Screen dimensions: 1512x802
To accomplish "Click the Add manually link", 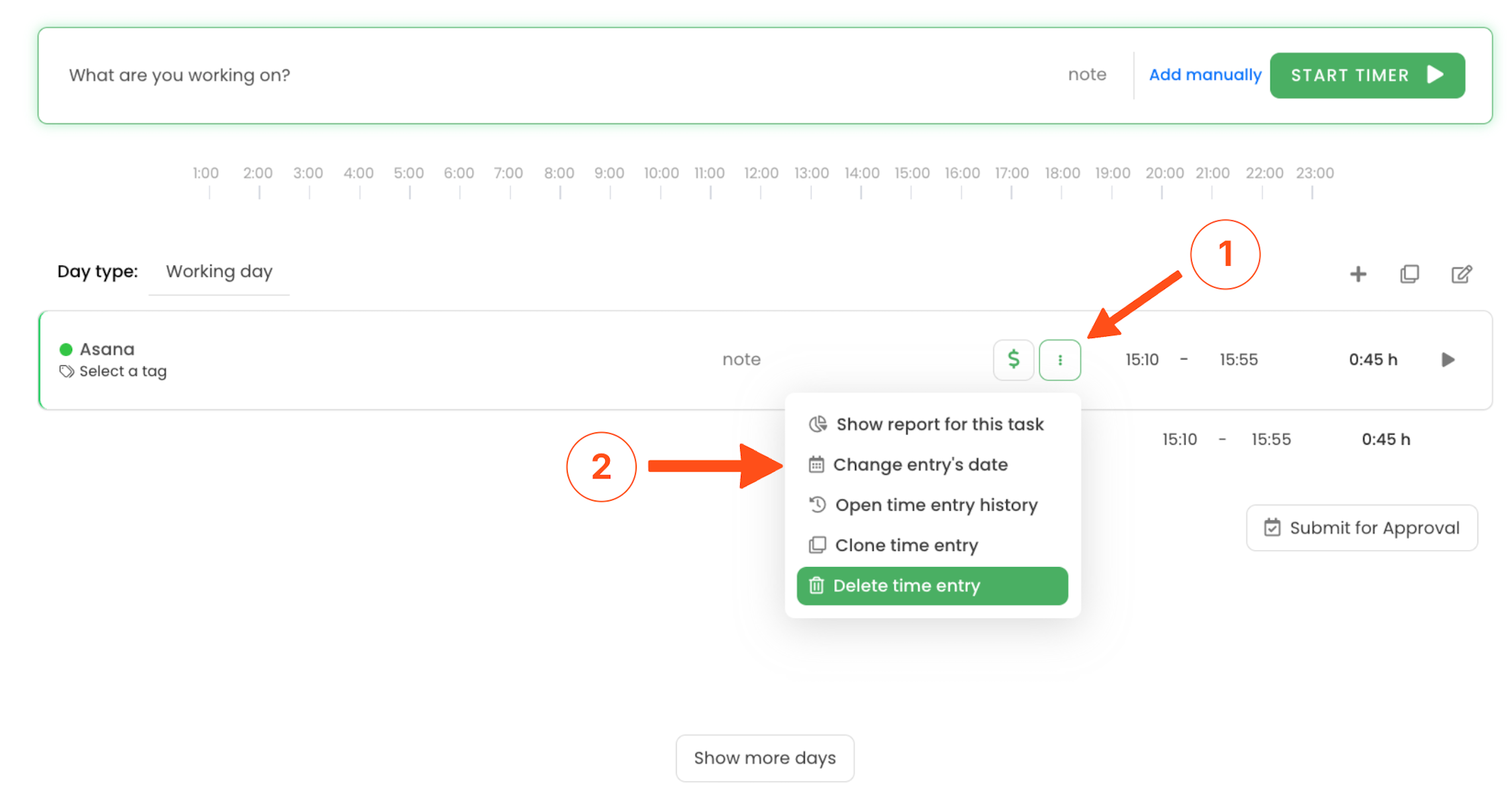I will (1204, 75).
